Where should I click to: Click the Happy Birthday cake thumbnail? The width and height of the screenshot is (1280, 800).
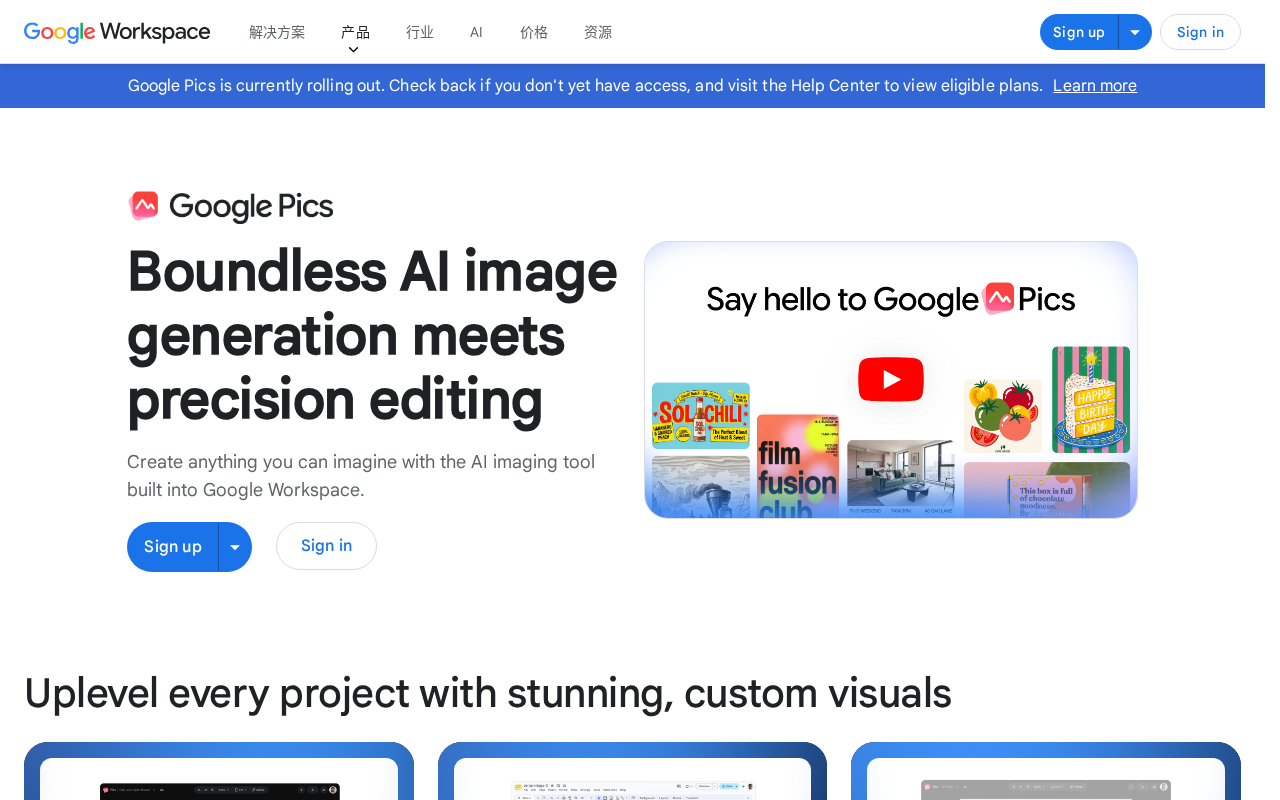tap(1091, 400)
